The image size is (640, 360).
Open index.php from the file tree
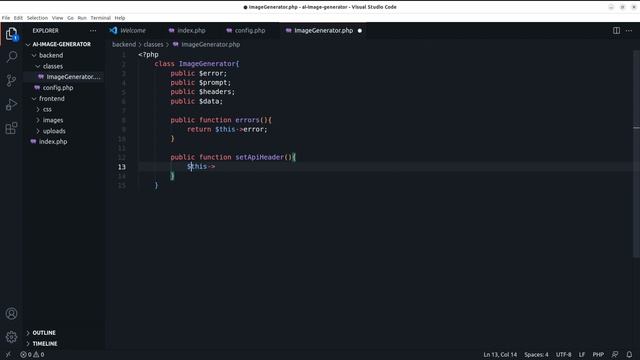(x=53, y=142)
